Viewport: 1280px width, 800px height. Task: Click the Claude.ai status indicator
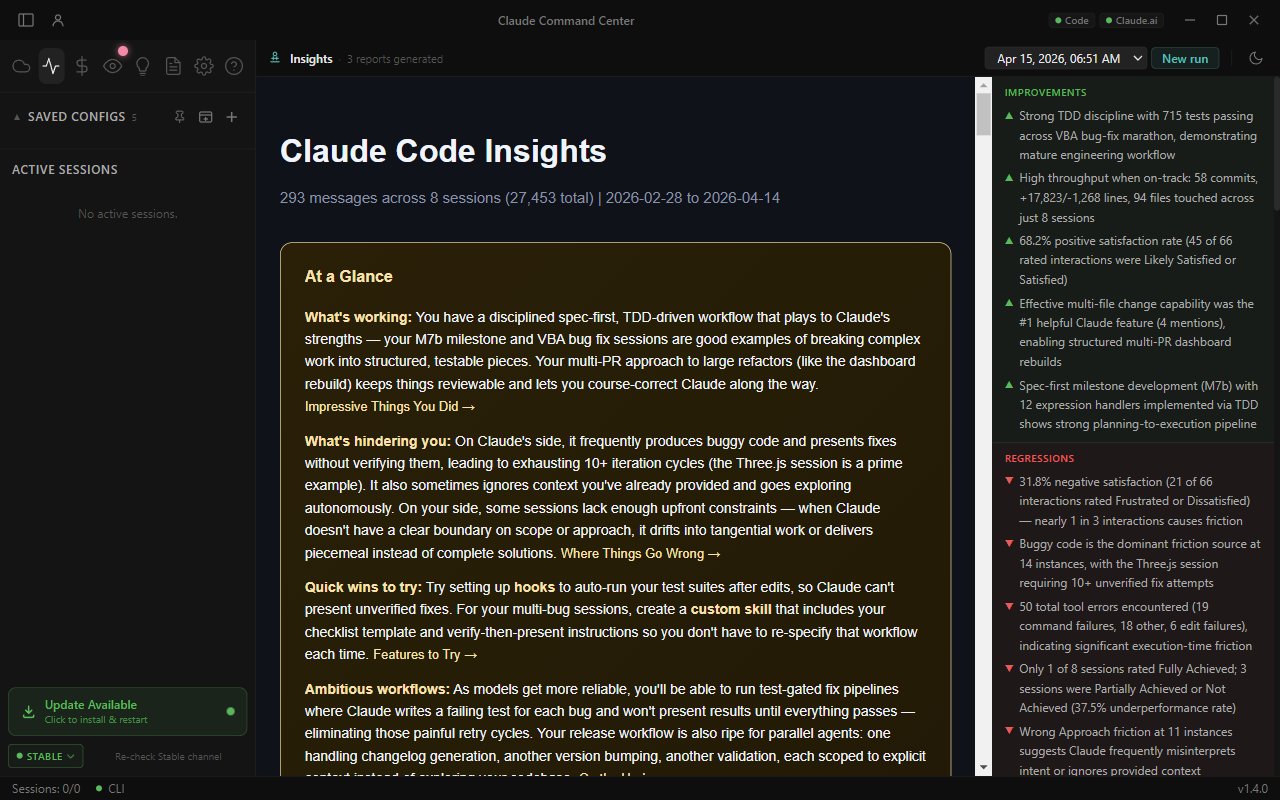pos(1131,20)
